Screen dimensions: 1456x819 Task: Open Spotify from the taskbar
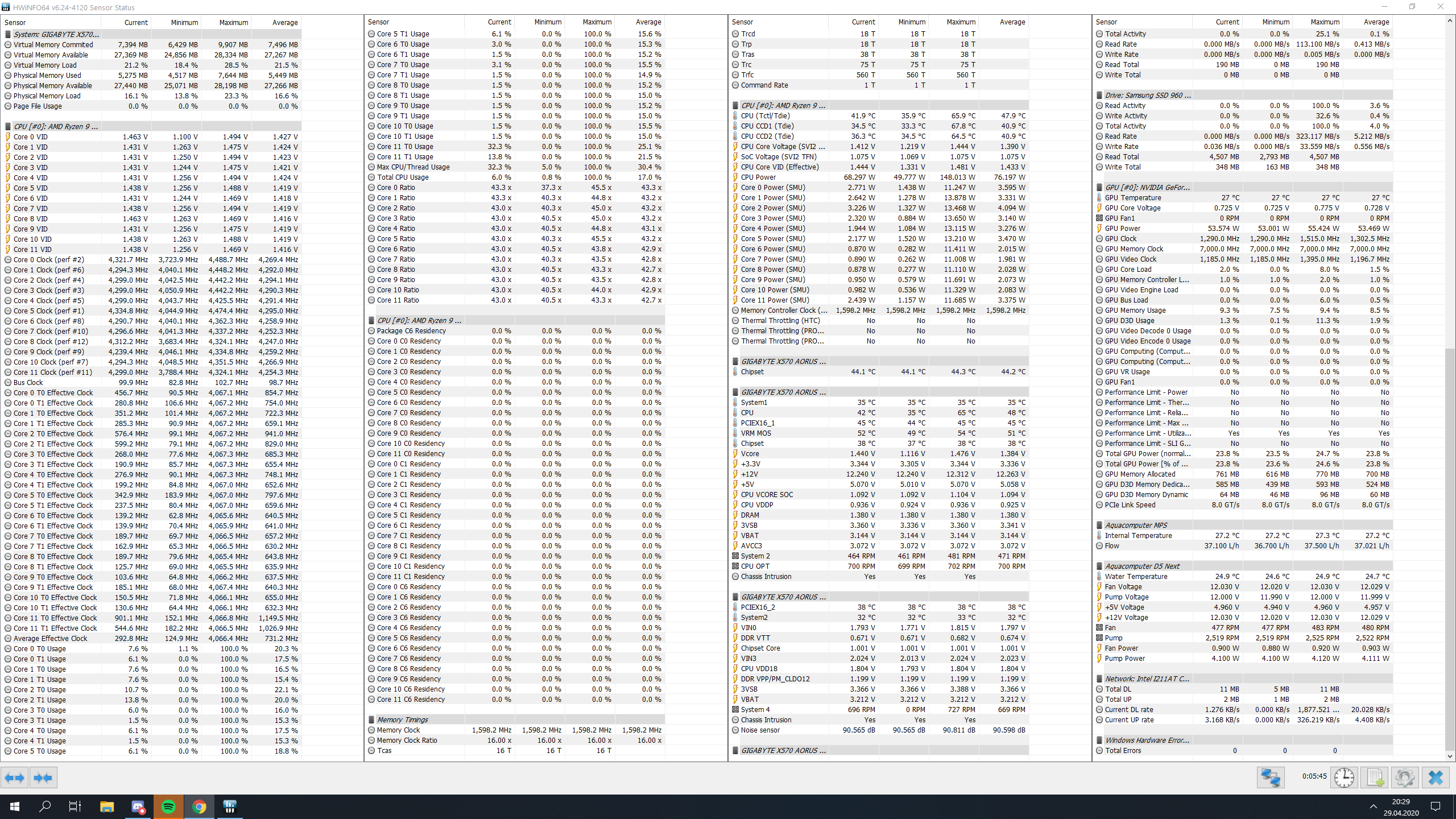click(x=168, y=806)
